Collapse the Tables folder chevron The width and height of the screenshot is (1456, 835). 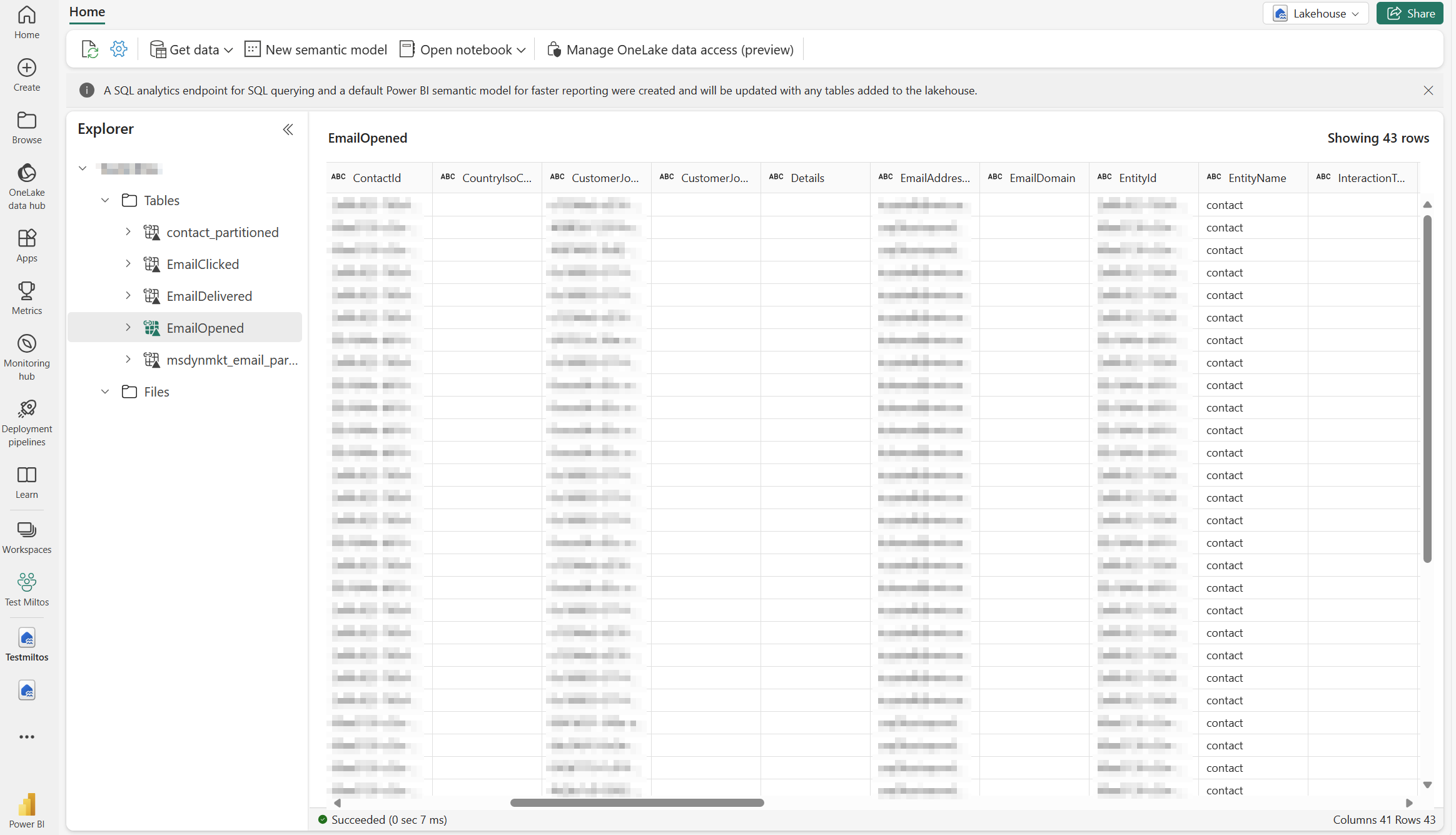point(105,200)
